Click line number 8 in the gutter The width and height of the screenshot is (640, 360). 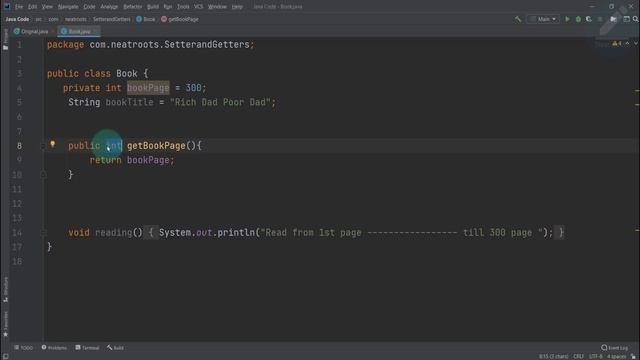click(19, 146)
